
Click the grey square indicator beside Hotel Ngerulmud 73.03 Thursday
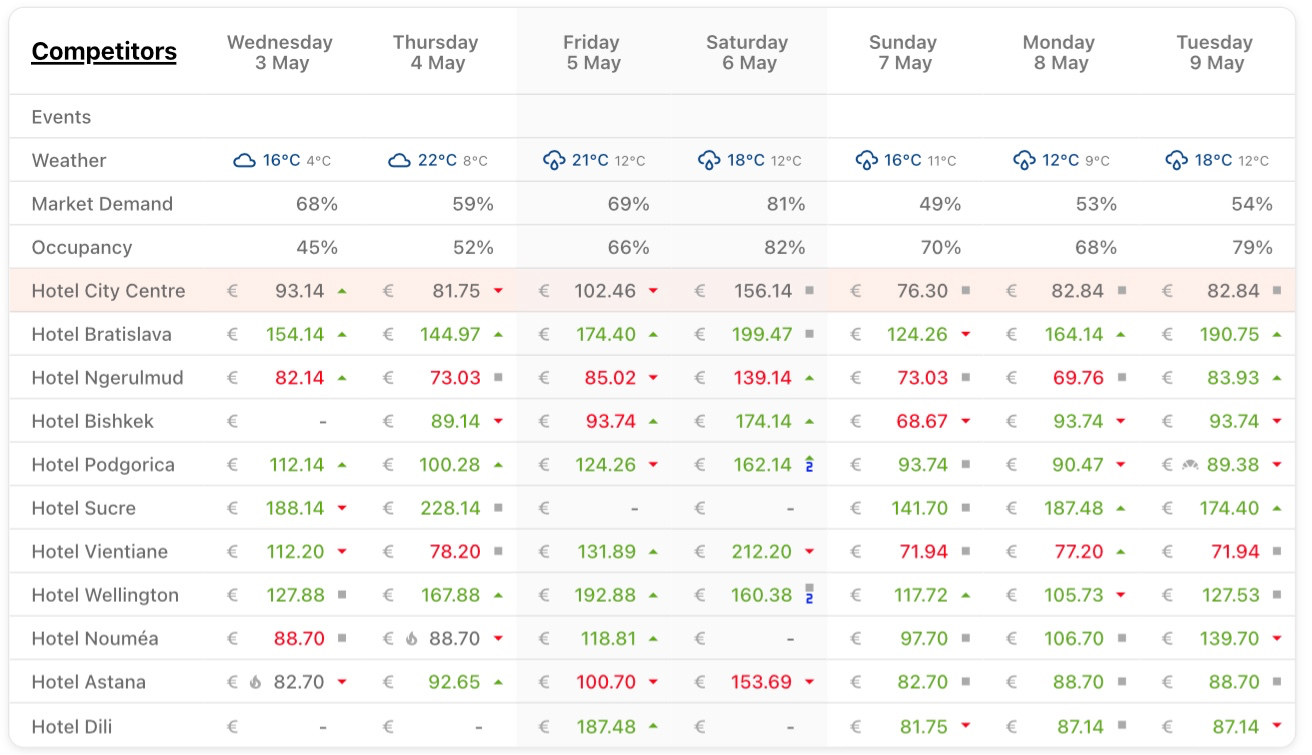coord(497,378)
